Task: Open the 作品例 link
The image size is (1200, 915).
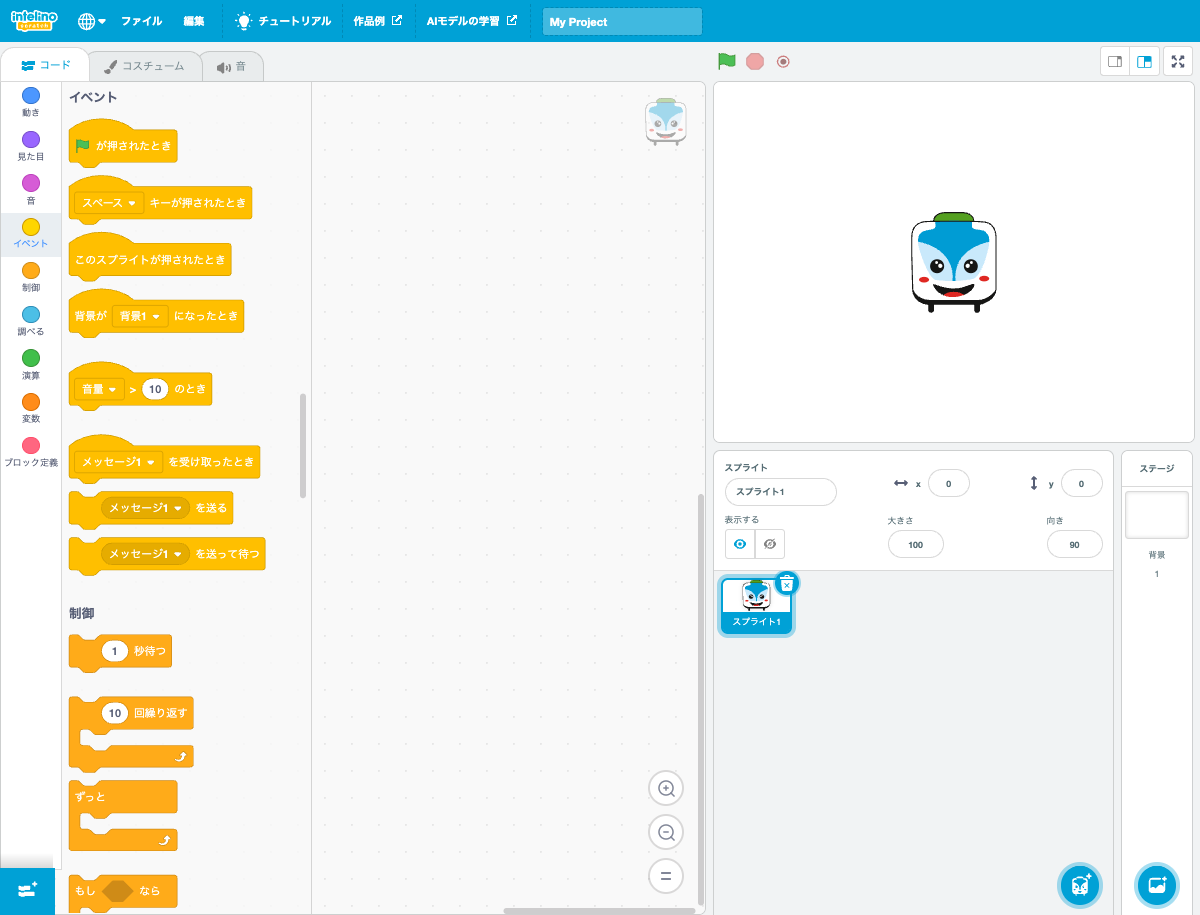Action: click(x=378, y=21)
